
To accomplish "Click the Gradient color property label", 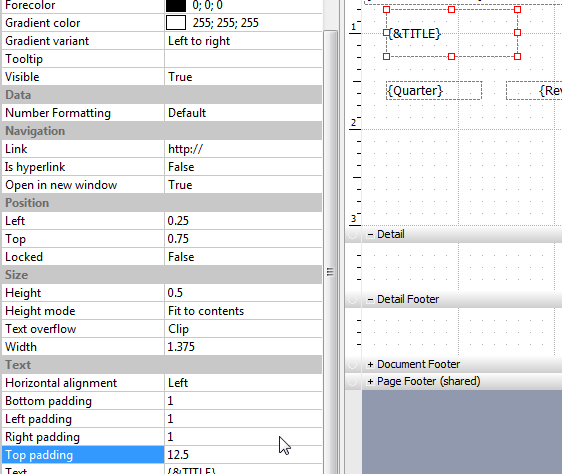I will [42, 23].
